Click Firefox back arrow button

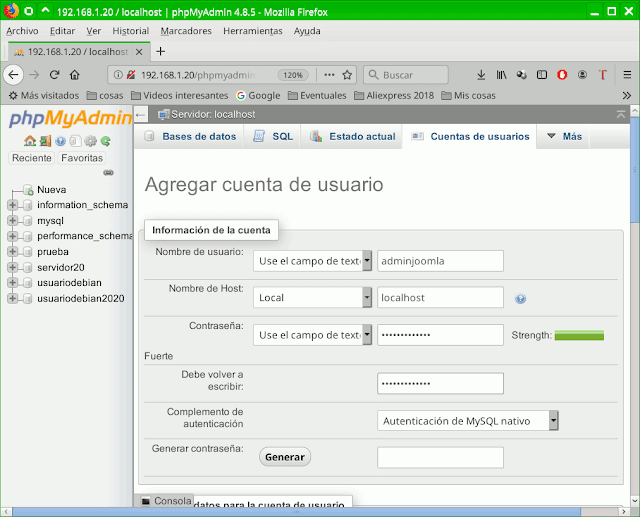[x=13, y=75]
